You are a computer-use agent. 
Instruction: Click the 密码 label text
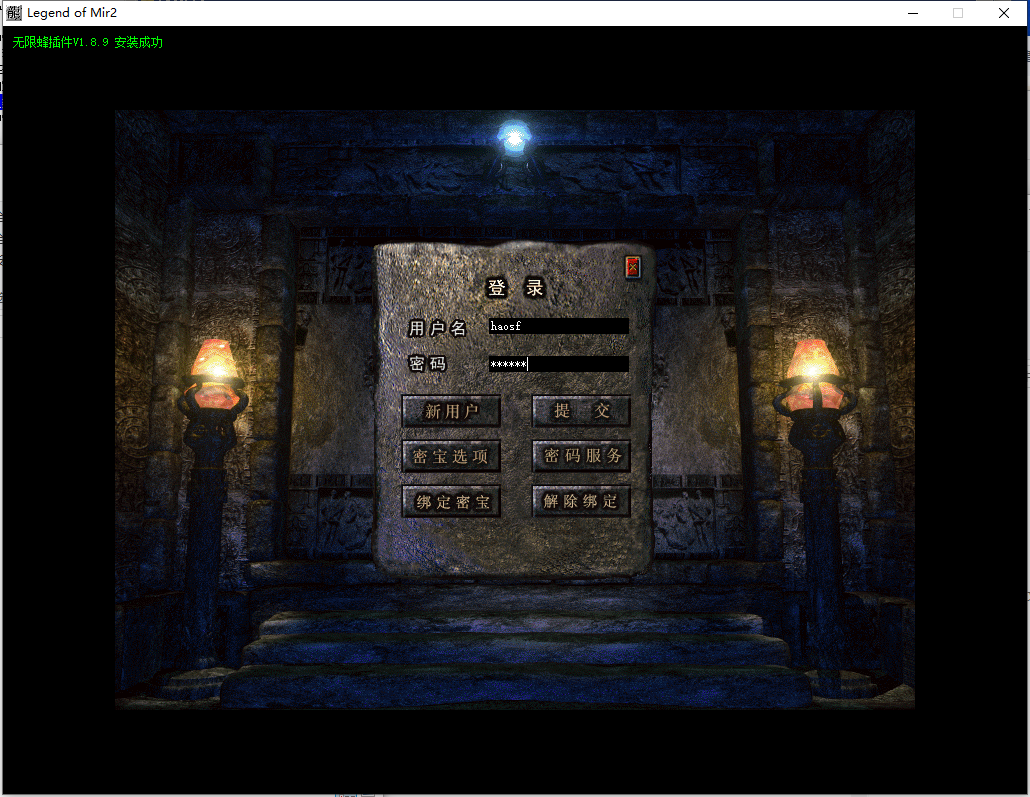428,364
